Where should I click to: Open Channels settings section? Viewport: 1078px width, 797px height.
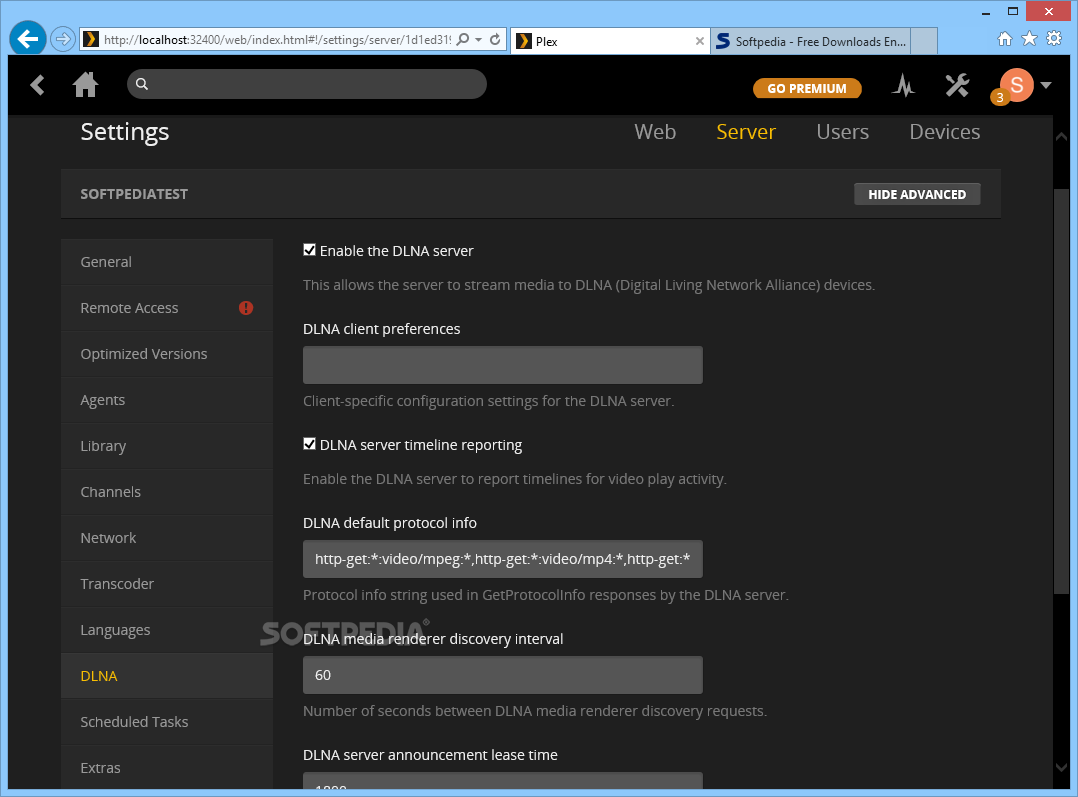click(x=167, y=492)
